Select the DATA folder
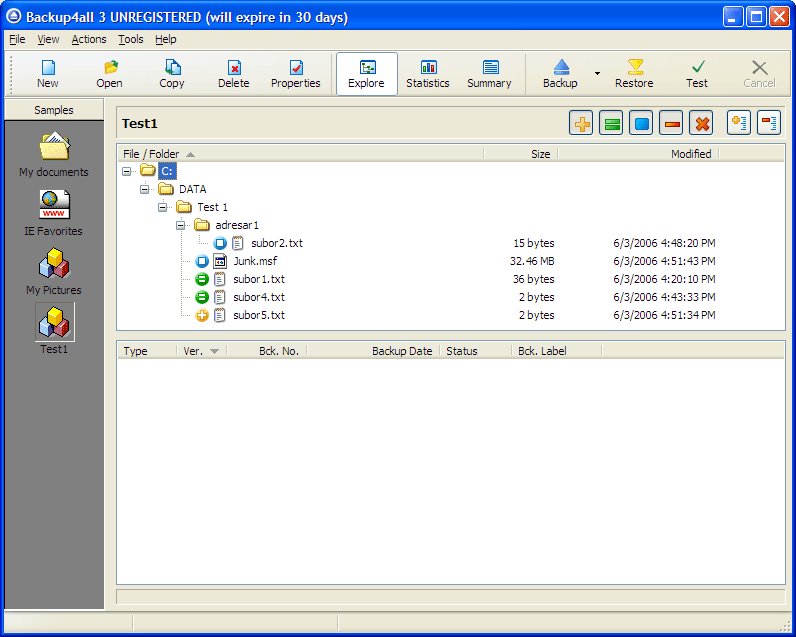This screenshot has width=796, height=637. 192,189
